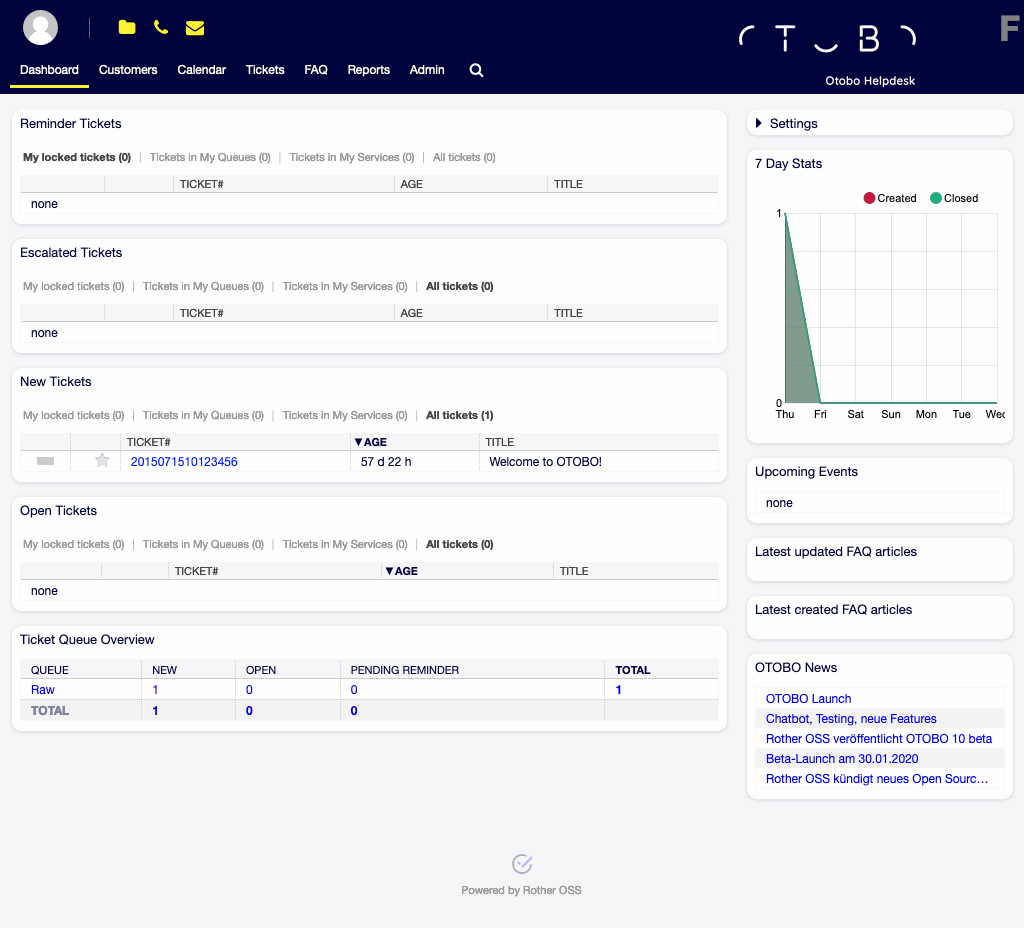Open the Calendar menu
This screenshot has height=928, width=1024.
(201, 70)
